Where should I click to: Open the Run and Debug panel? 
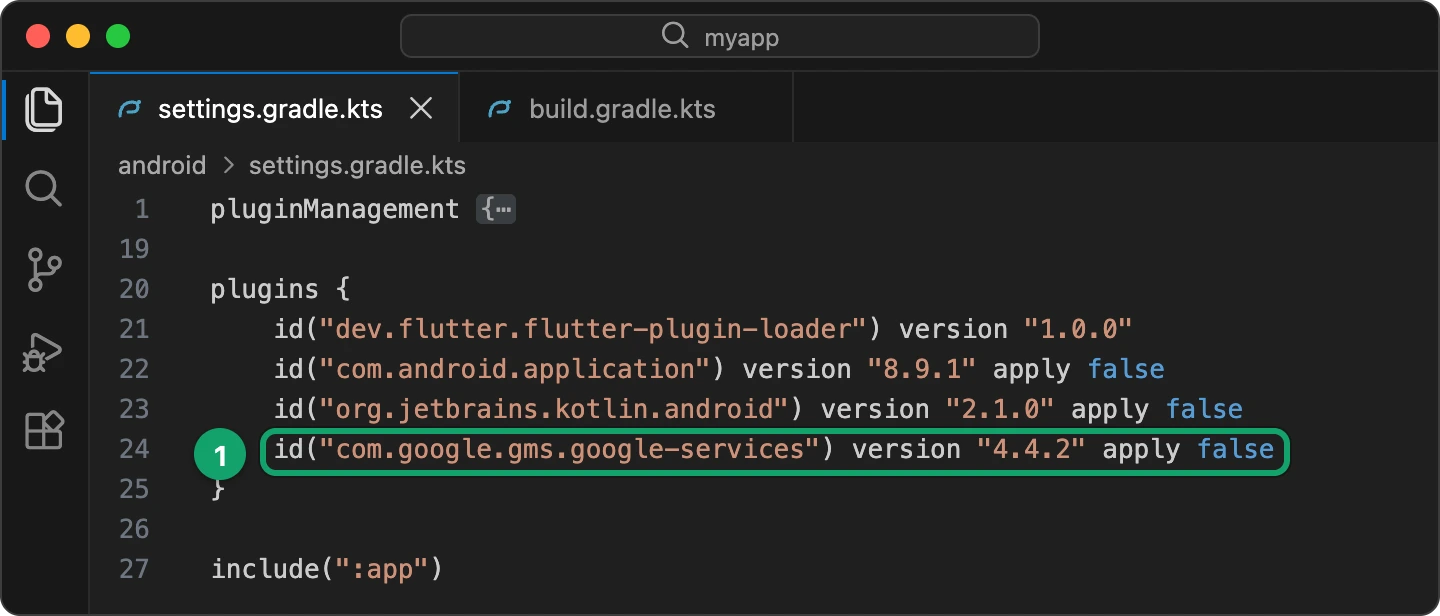pos(44,351)
